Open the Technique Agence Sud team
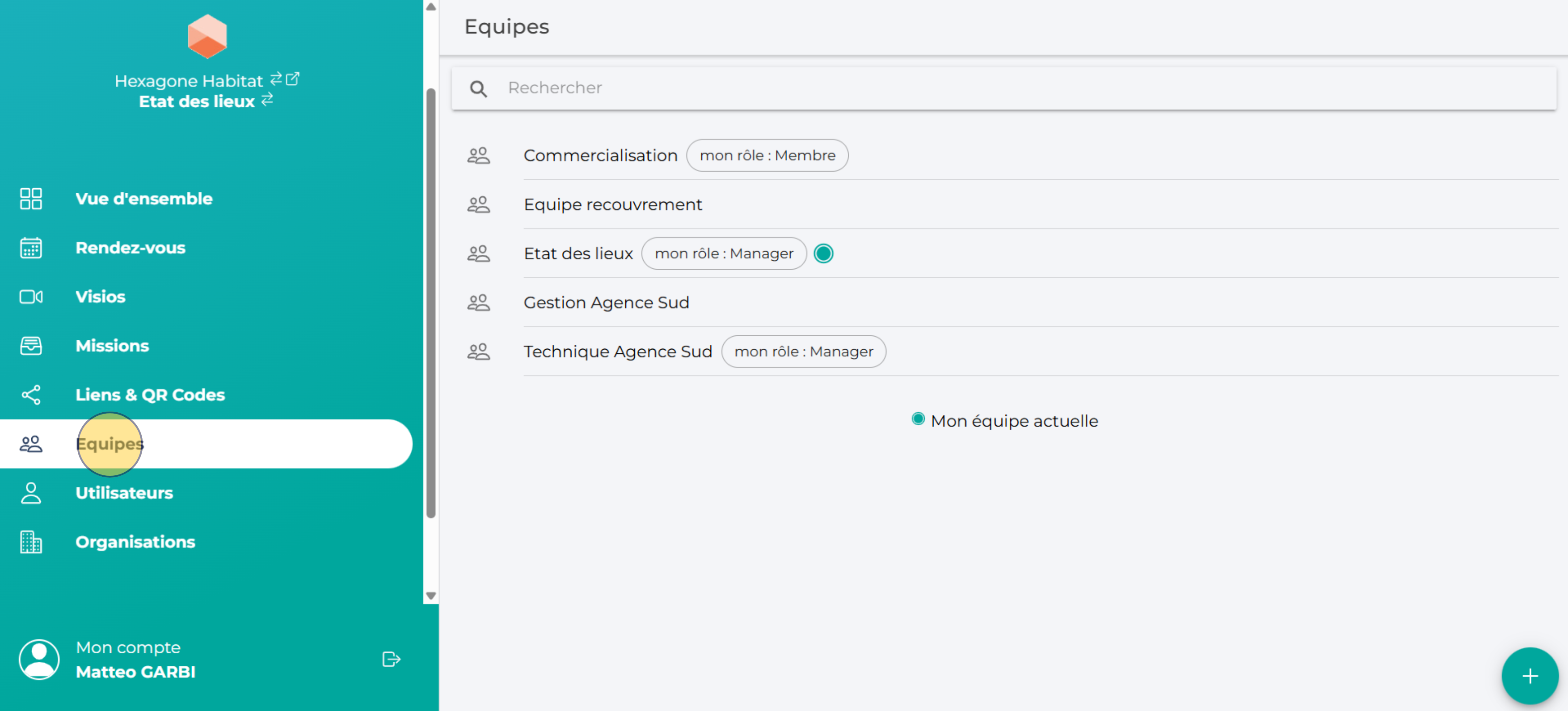This screenshot has width=1568, height=711. coord(617,352)
